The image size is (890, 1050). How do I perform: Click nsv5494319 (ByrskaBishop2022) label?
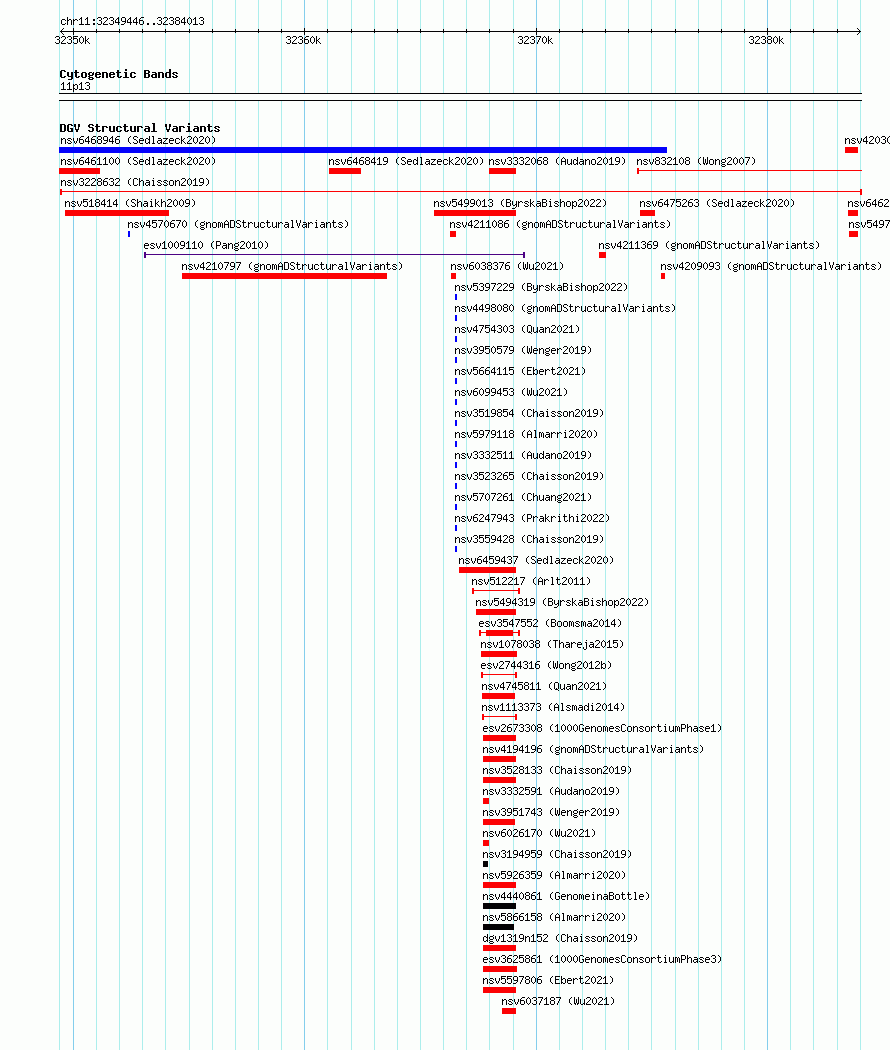(562, 603)
